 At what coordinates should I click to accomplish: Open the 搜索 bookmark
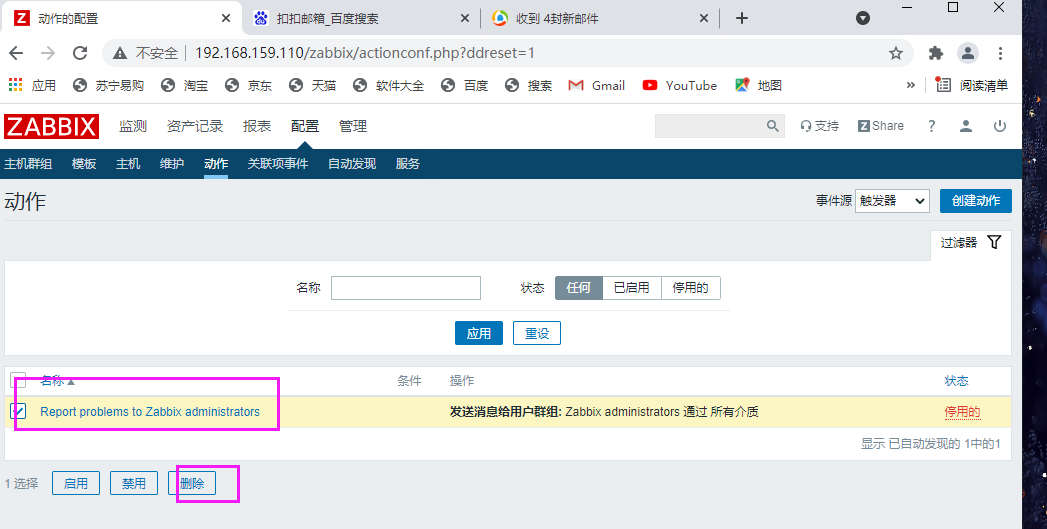[x=529, y=85]
